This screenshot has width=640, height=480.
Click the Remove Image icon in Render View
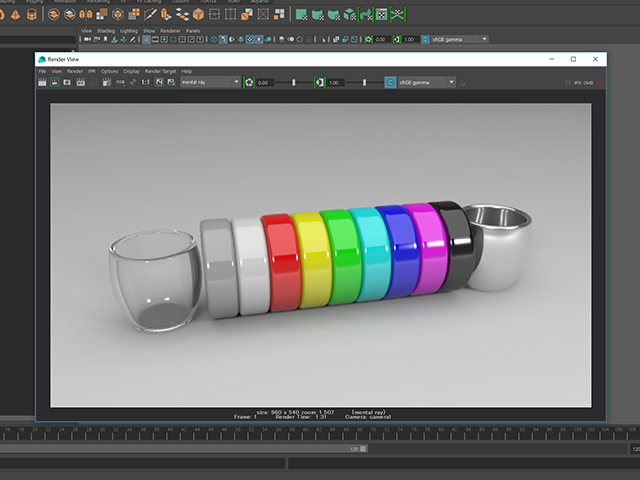click(x=171, y=82)
